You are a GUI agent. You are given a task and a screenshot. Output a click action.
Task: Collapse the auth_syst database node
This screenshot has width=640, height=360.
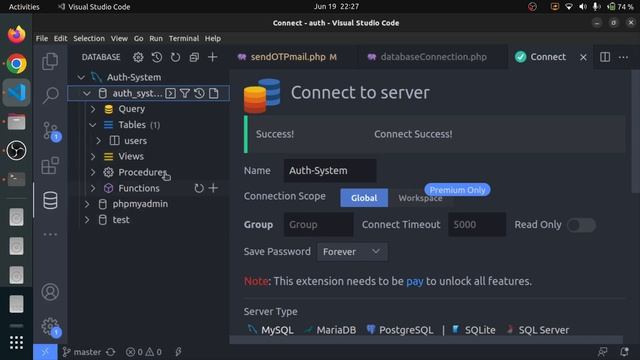(87, 93)
